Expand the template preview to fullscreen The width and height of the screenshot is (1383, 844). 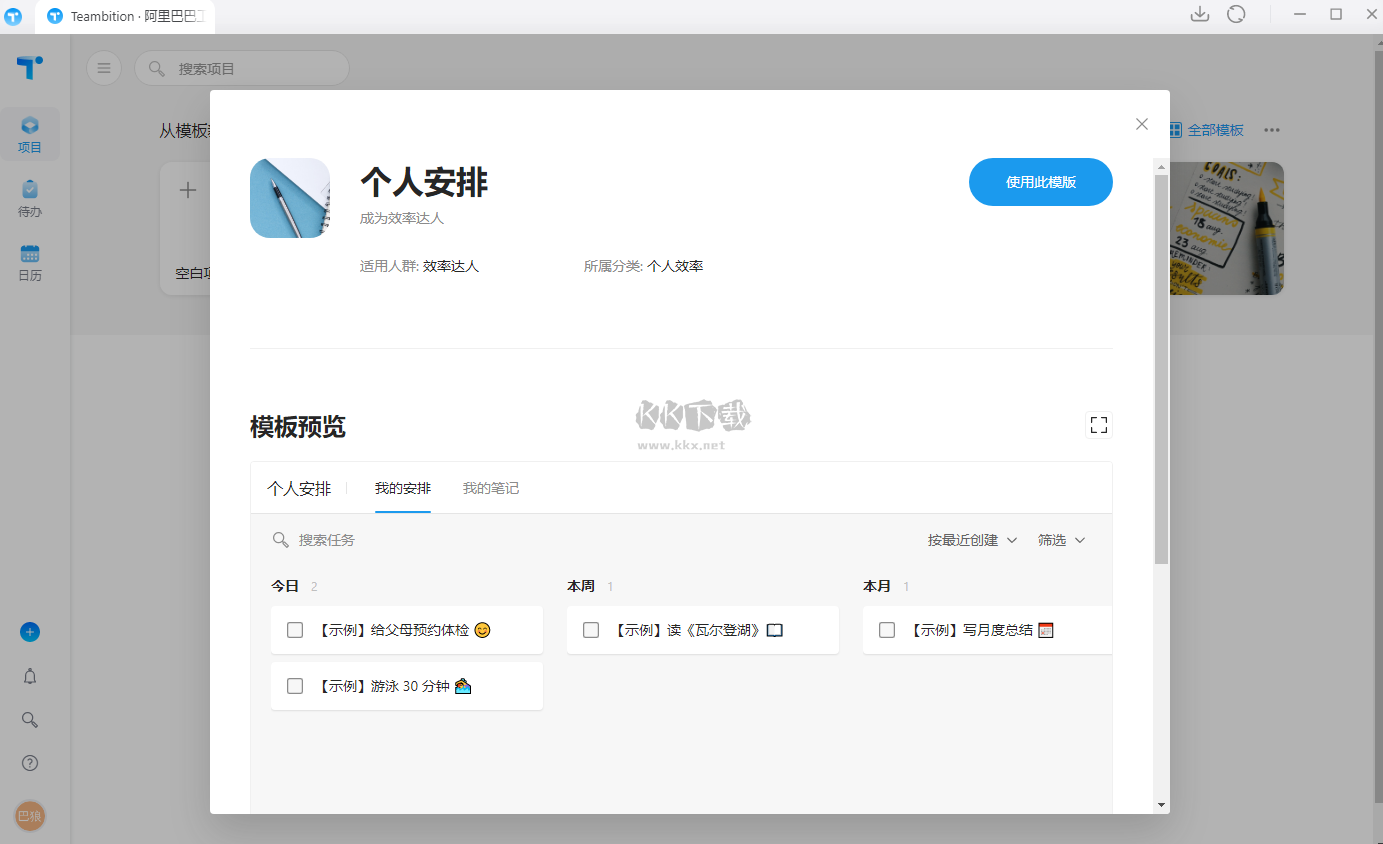click(x=1099, y=425)
